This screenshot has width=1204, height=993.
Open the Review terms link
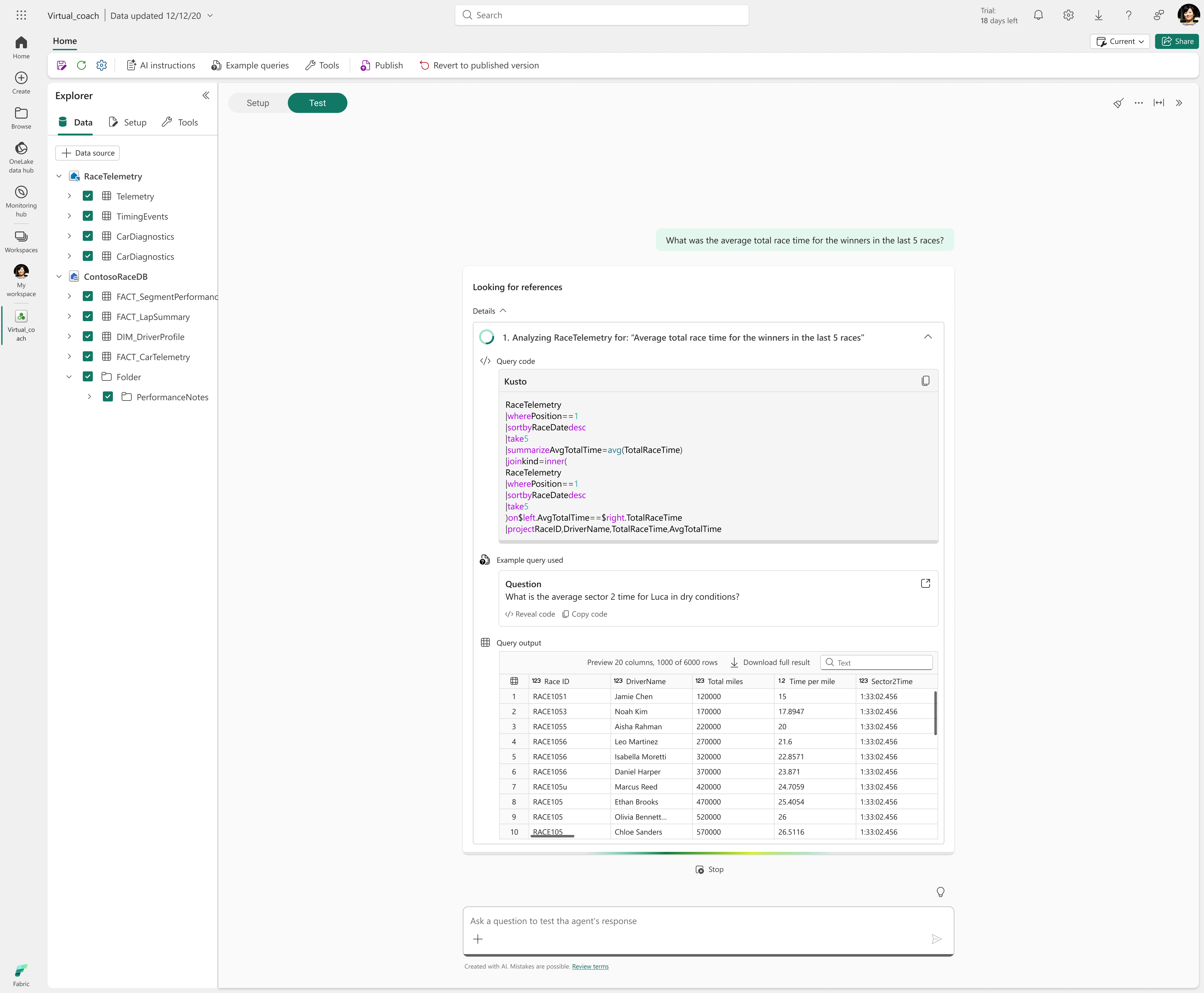click(x=590, y=966)
